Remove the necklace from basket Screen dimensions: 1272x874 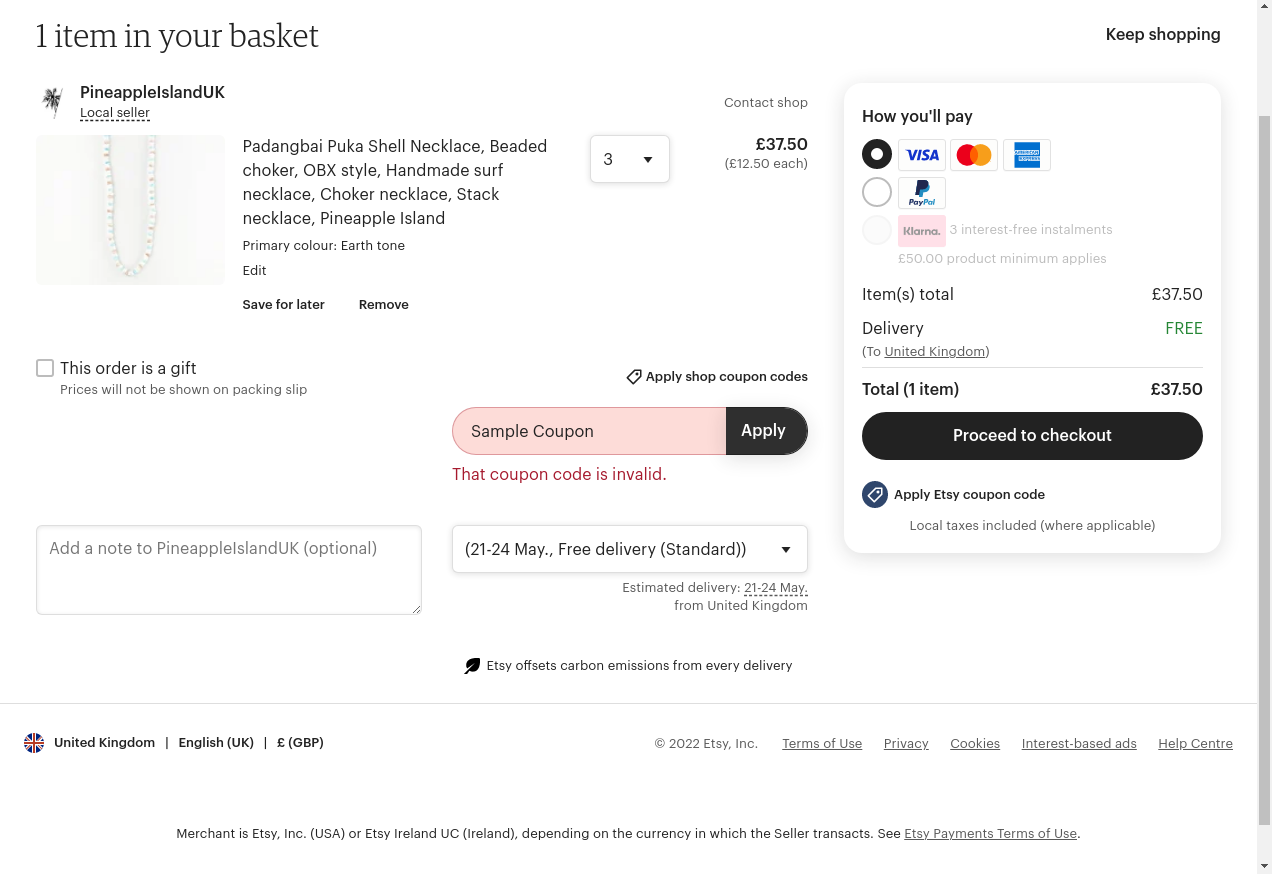[384, 304]
